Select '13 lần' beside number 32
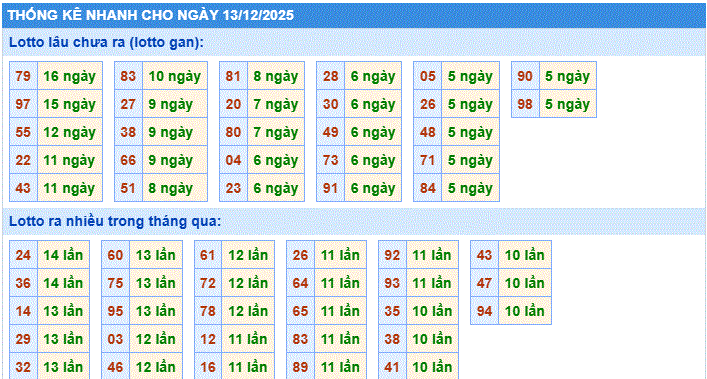This screenshot has height=379, width=707. click(x=63, y=366)
